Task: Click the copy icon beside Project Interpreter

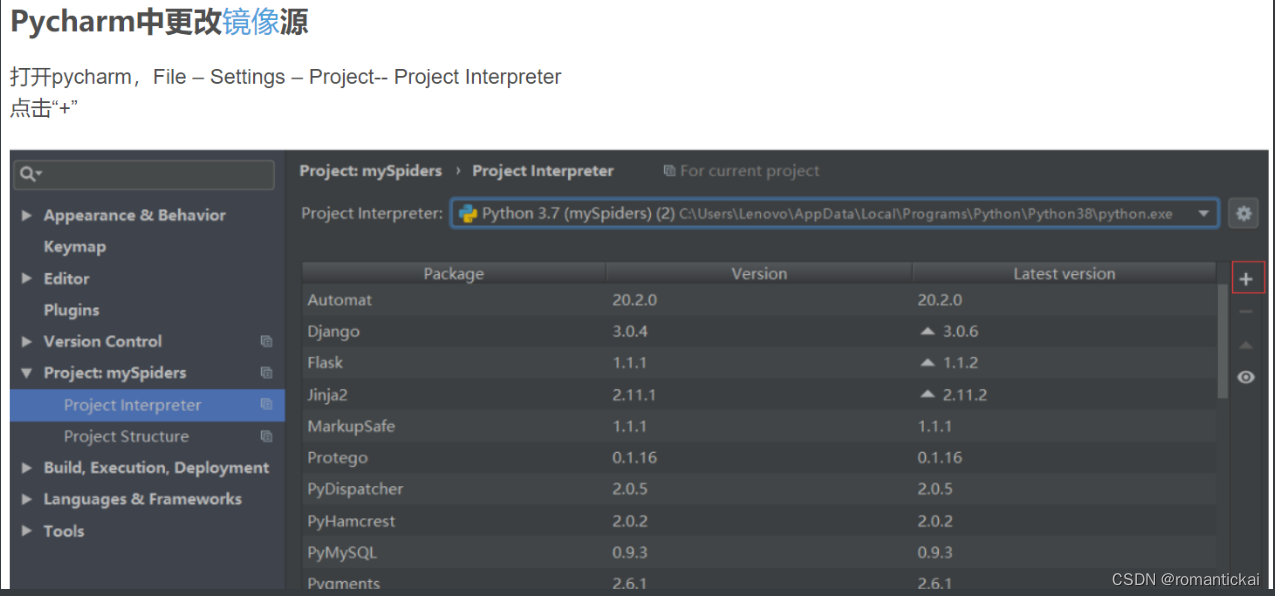Action: 266,404
